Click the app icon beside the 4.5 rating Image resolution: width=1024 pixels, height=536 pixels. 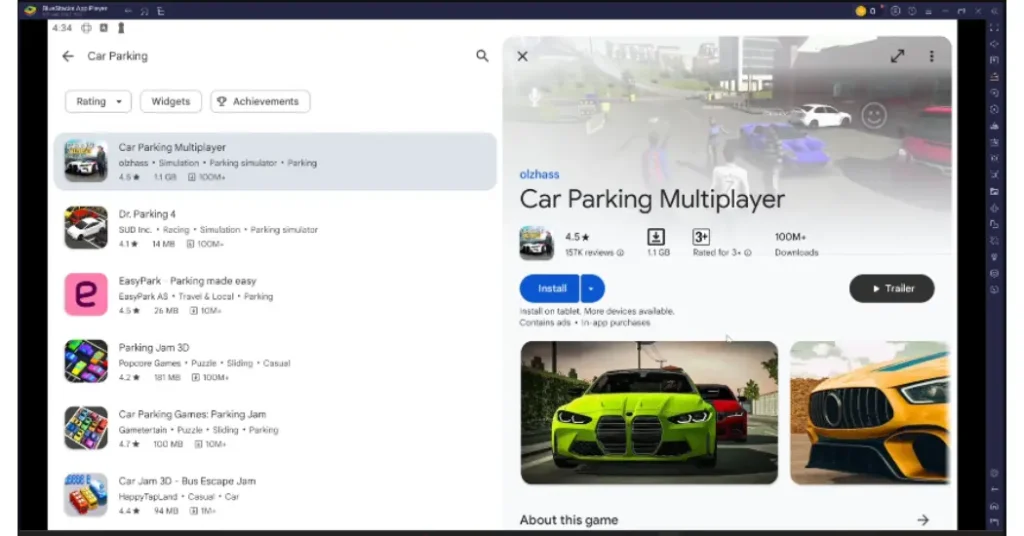(536, 243)
